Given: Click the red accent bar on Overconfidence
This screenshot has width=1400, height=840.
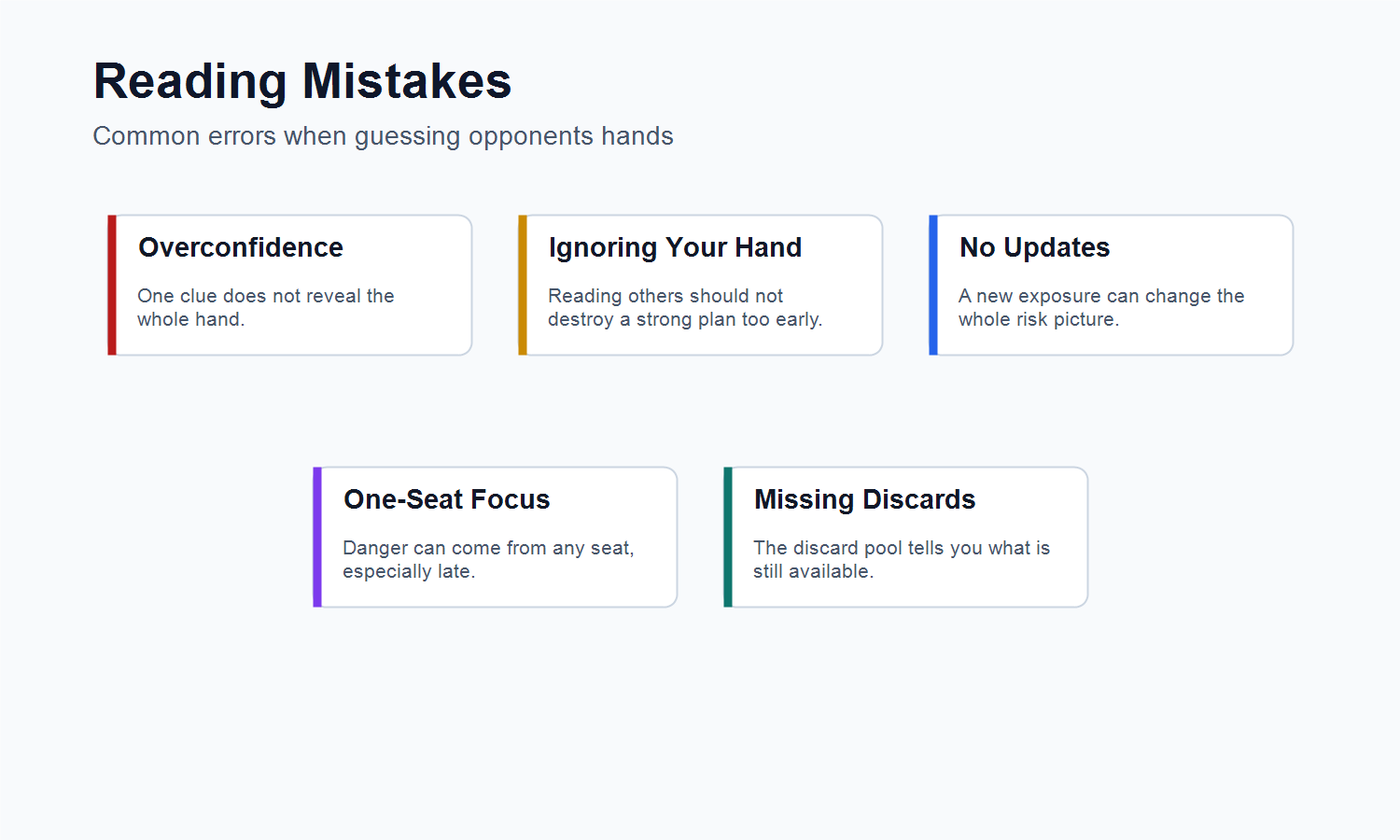Looking at the screenshot, I should (x=112, y=285).
